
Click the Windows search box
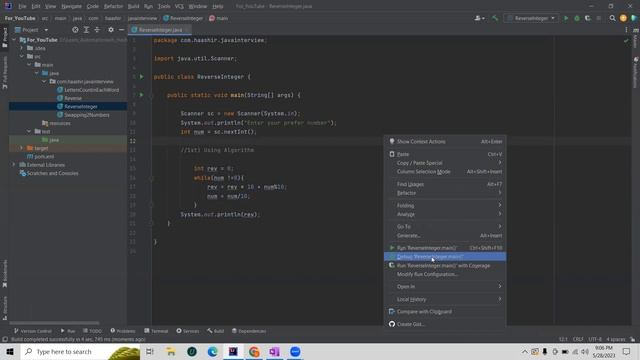point(80,351)
